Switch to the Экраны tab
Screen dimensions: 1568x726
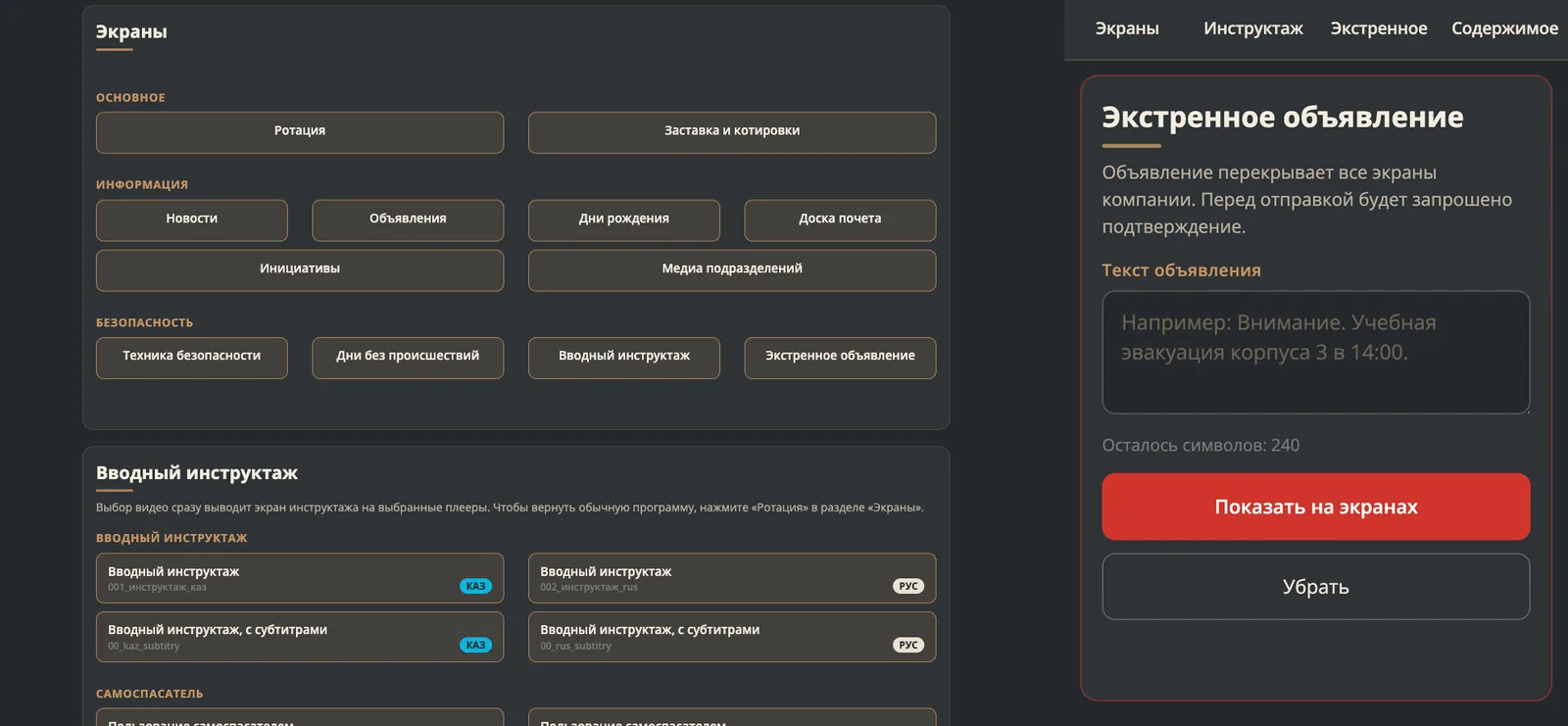[x=1127, y=28]
